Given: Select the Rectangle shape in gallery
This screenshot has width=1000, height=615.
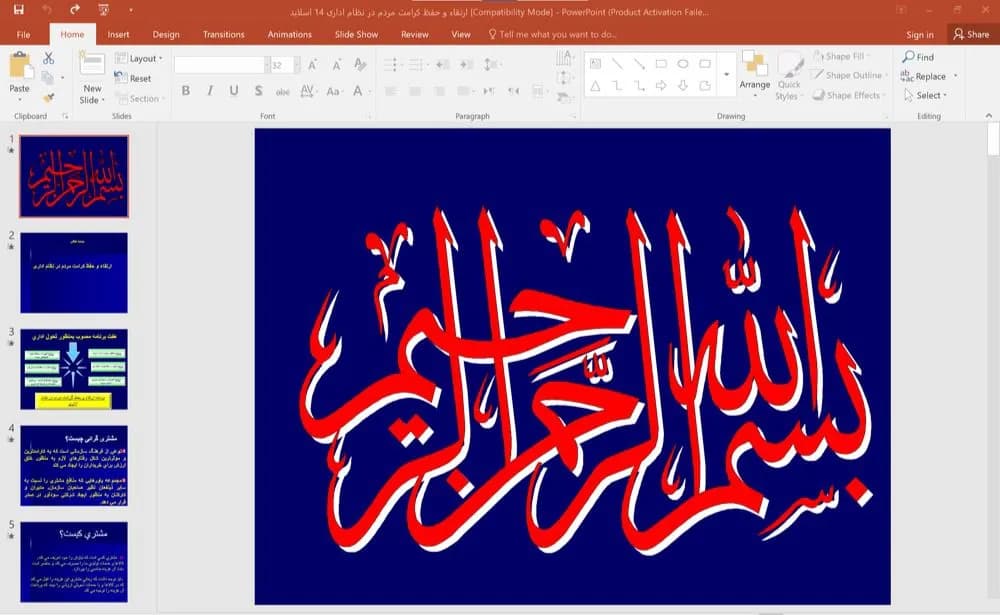Looking at the screenshot, I should 661,64.
